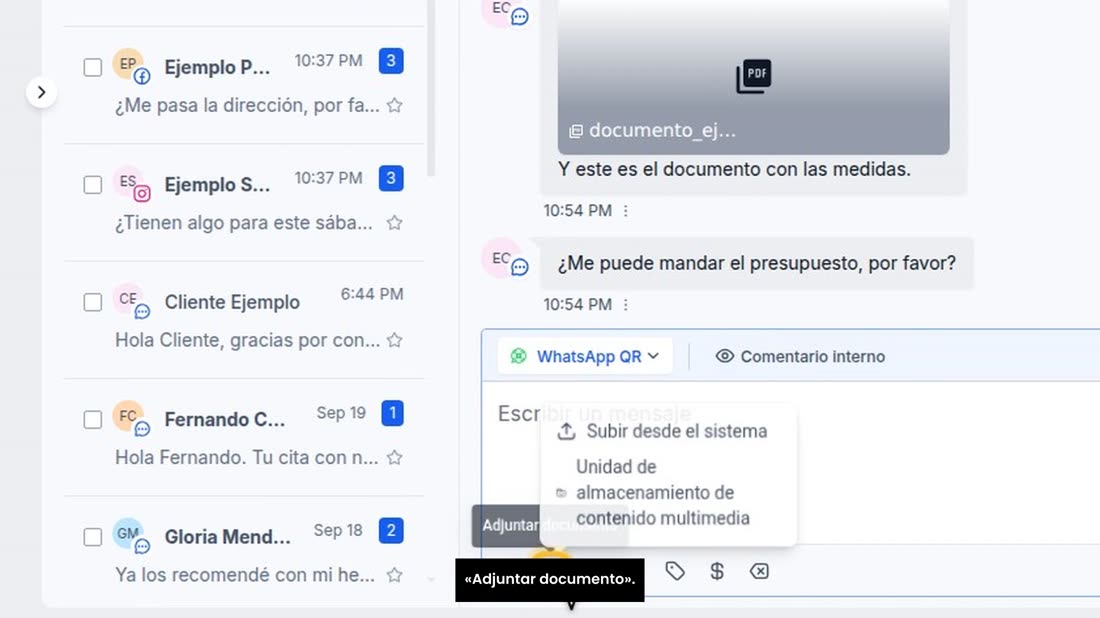1100x618 pixels.
Task: Open the Ejemplo S... conversation name
Action: click(x=217, y=184)
